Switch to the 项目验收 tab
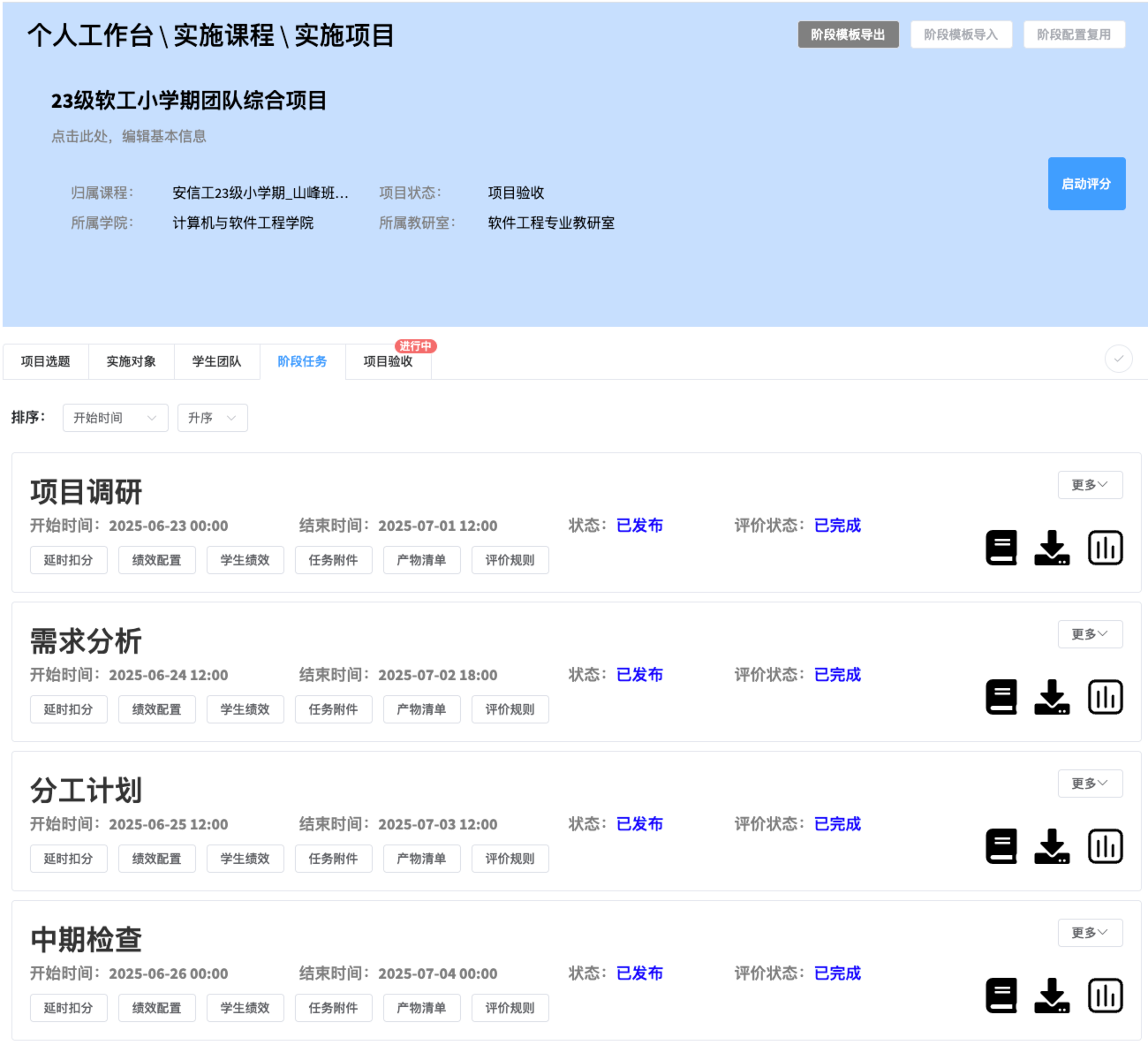The height and width of the screenshot is (1045, 1148). click(388, 361)
